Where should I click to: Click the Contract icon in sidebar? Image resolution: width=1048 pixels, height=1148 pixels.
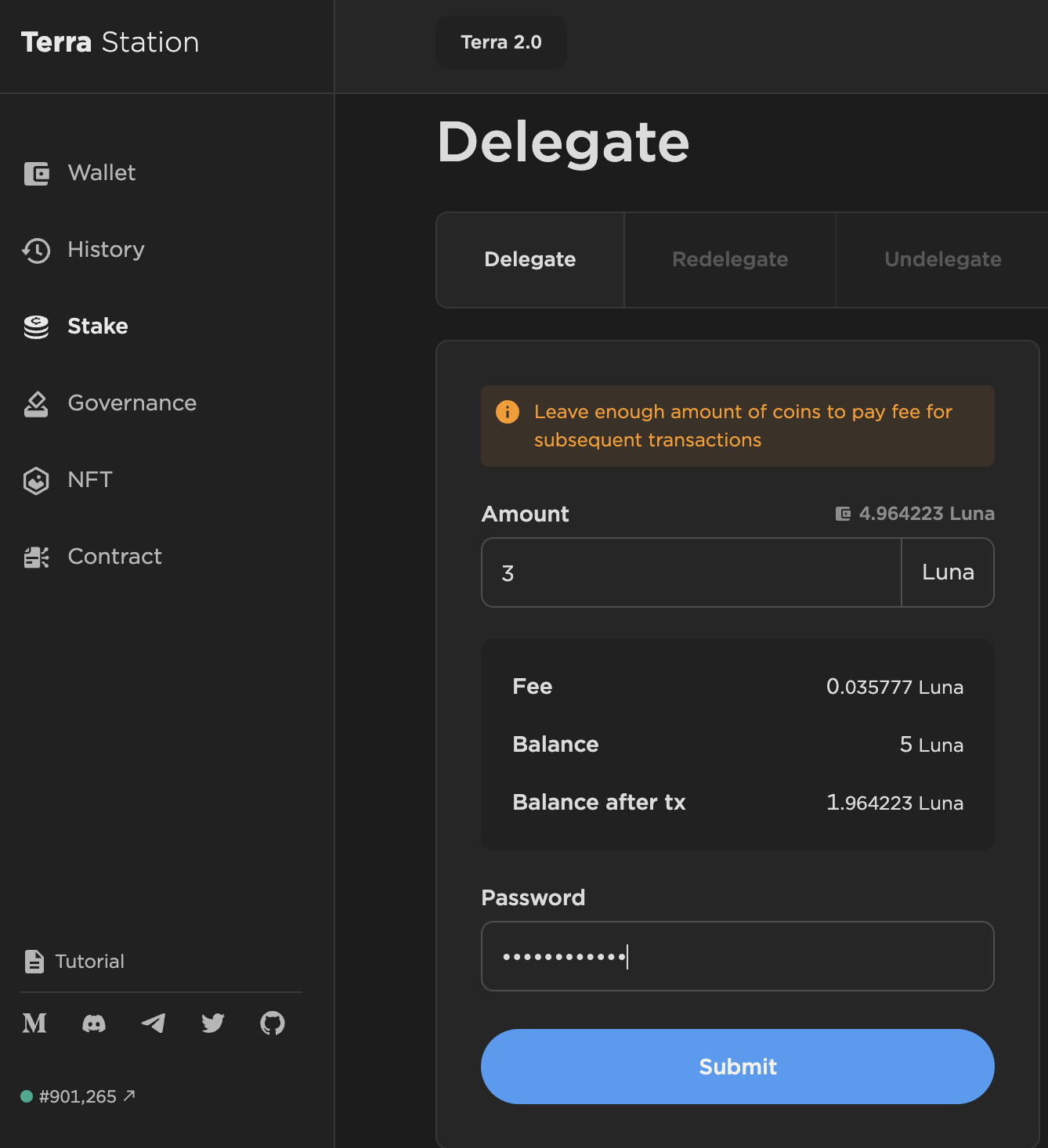coord(36,558)
